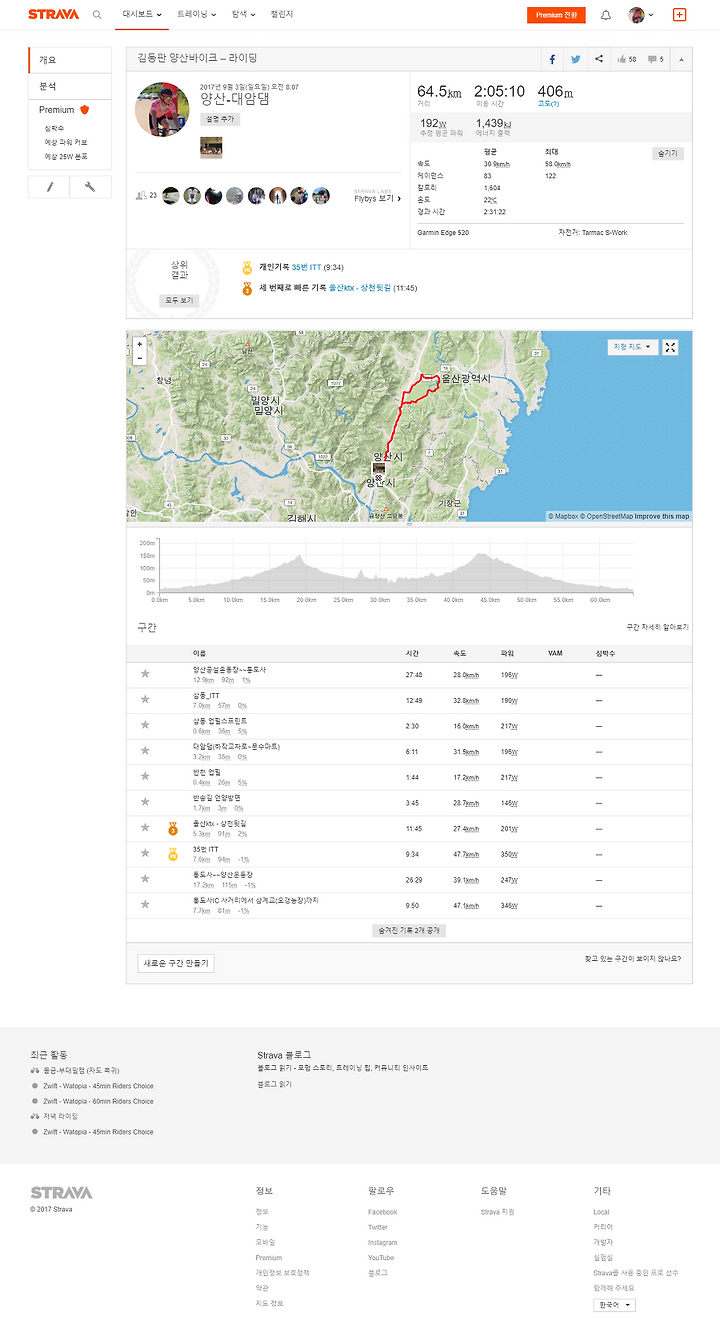Click the Premium 전환 button
720x1336 pixels.
pos(556,15)
